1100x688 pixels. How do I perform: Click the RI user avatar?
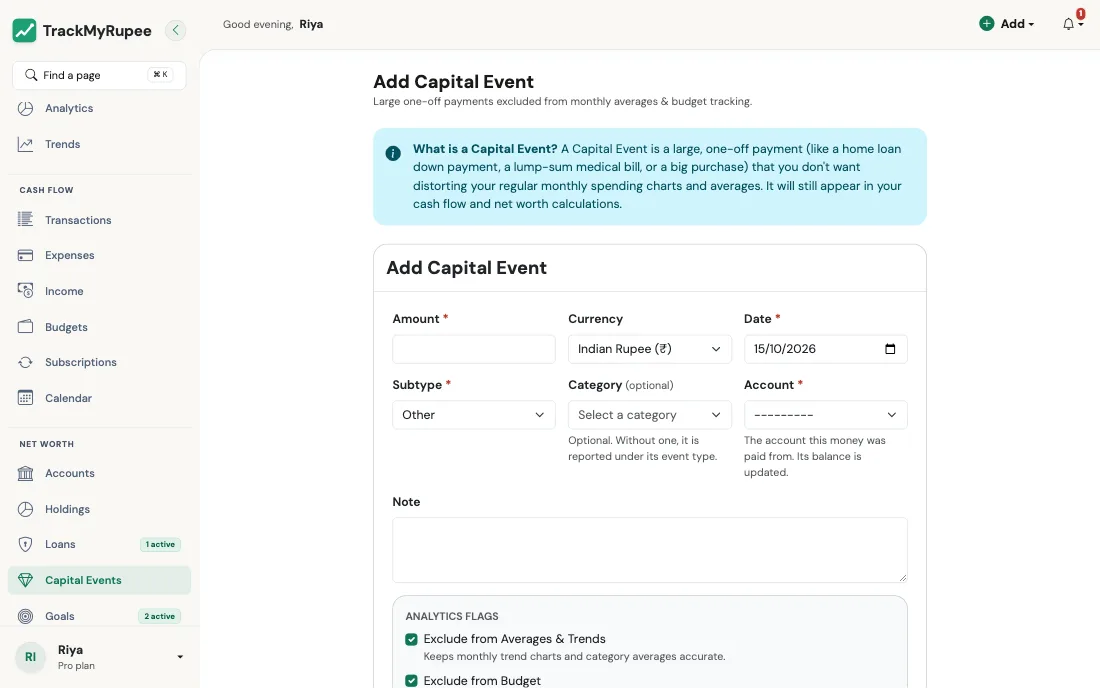(30, 657)
